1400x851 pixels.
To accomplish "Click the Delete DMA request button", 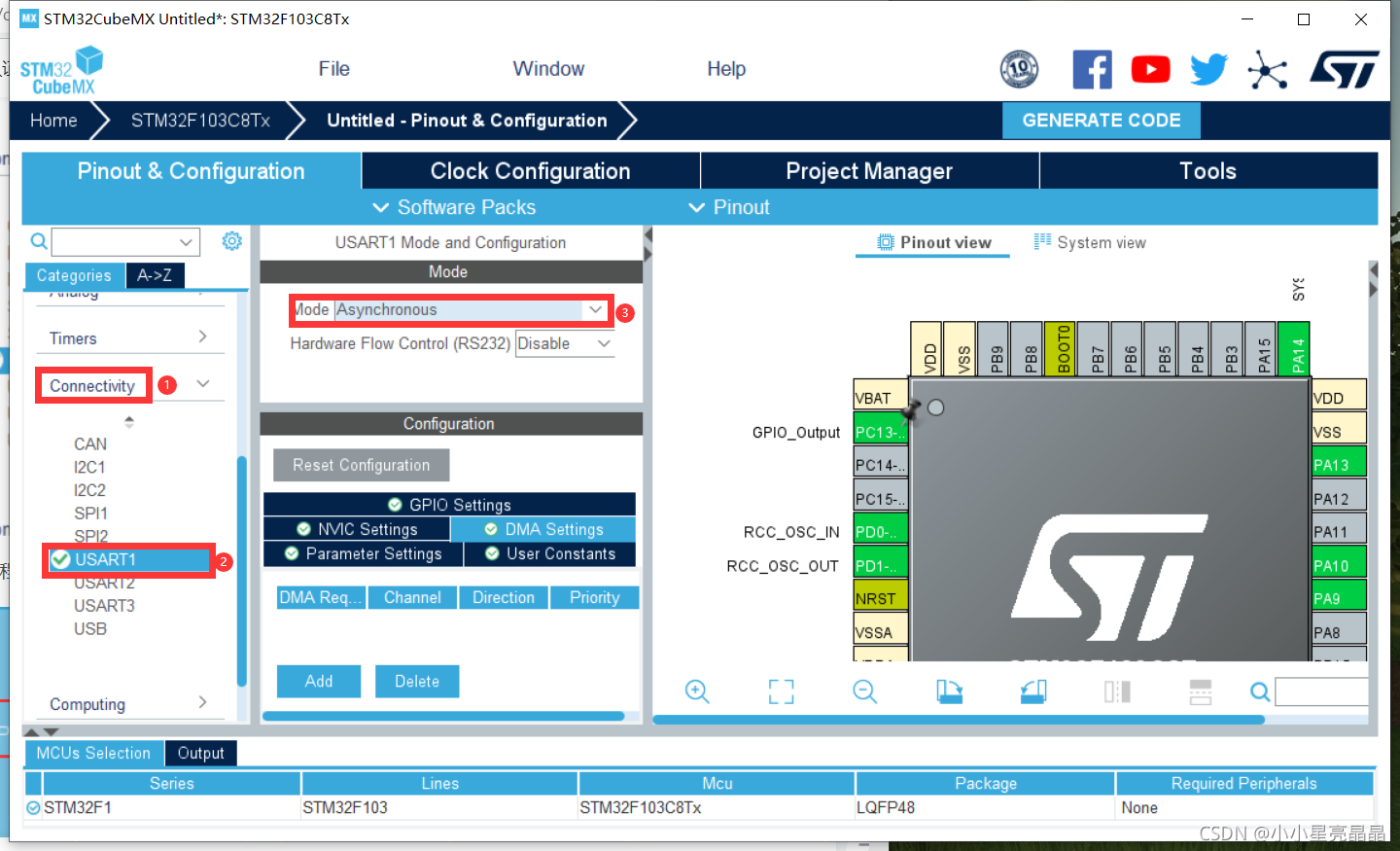I will pos(417,682).
